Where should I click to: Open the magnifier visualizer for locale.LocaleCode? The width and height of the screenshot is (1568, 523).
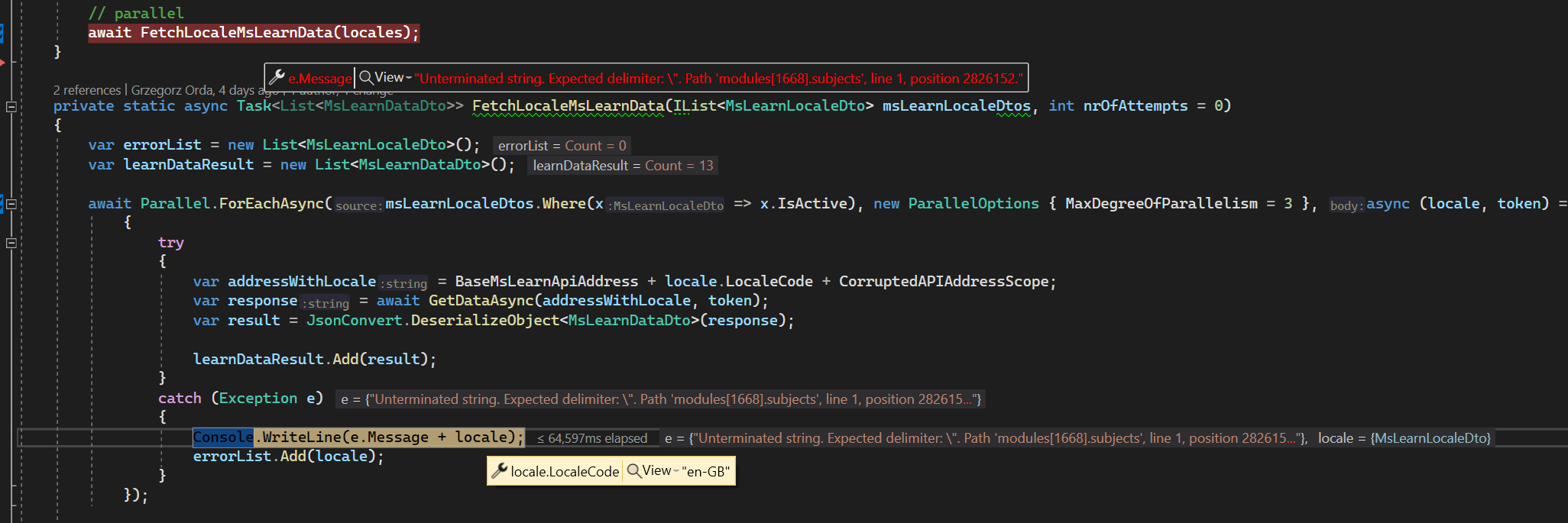634,471
